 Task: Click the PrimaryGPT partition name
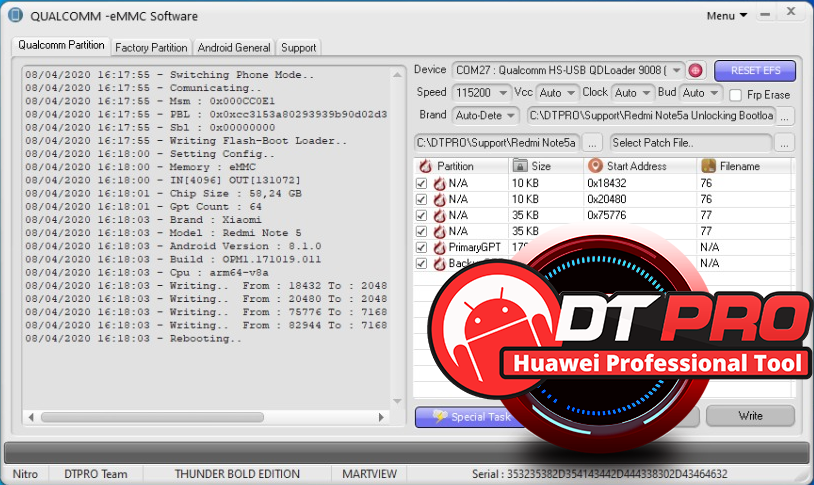click(474, 248)
